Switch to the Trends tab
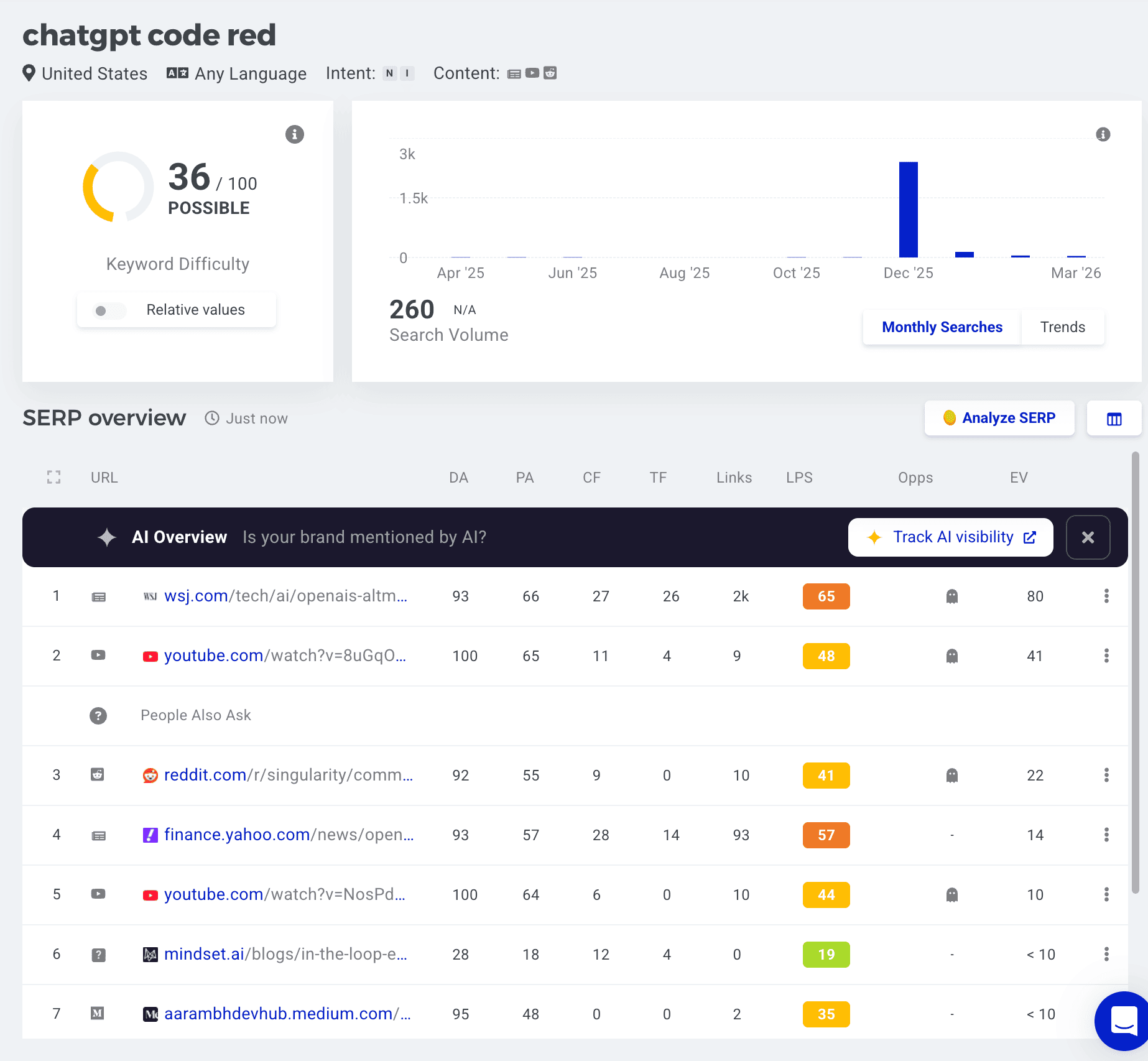This screenshot has height=1061, width=1148. [1062, 327]
